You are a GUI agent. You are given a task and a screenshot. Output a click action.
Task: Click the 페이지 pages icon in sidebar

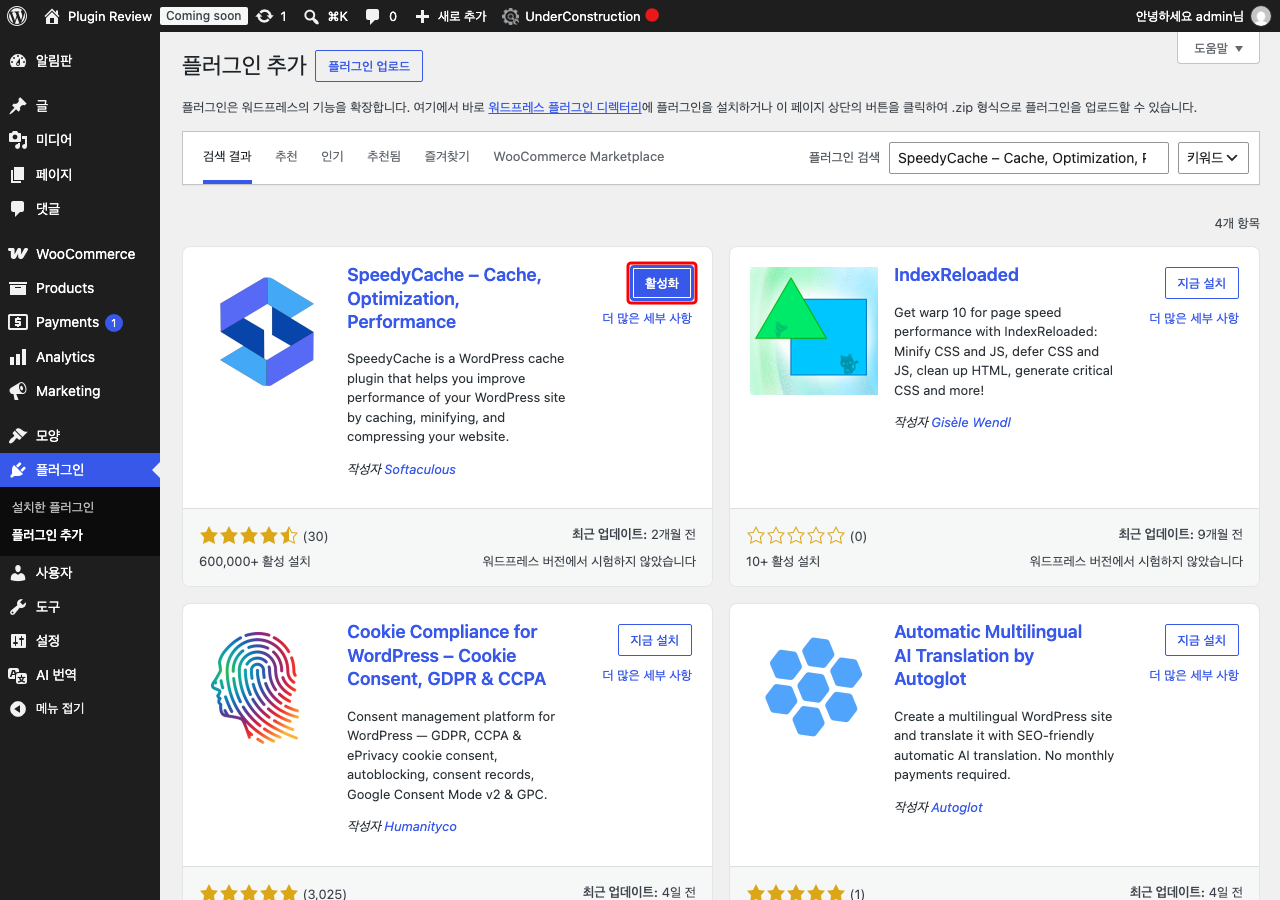click(18, 174)
